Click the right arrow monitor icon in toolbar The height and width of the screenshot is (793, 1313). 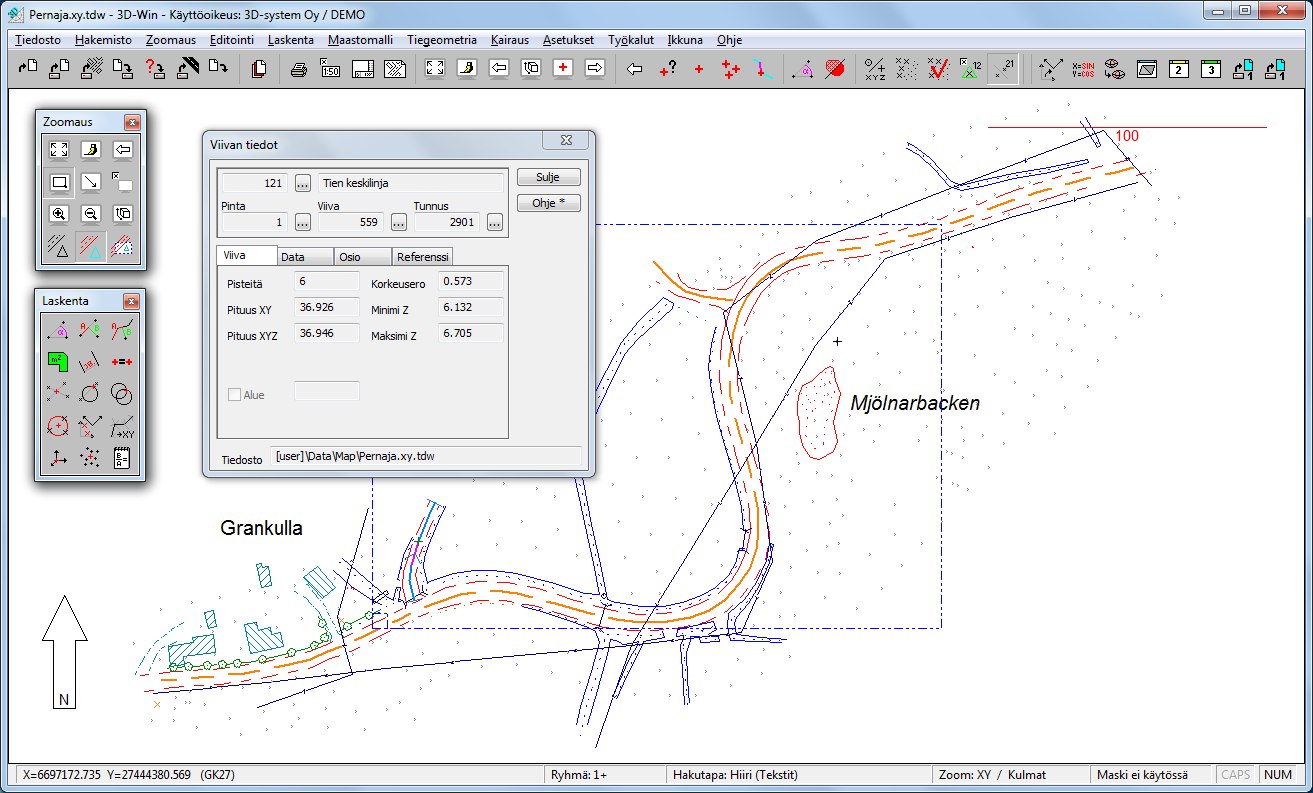595,69
